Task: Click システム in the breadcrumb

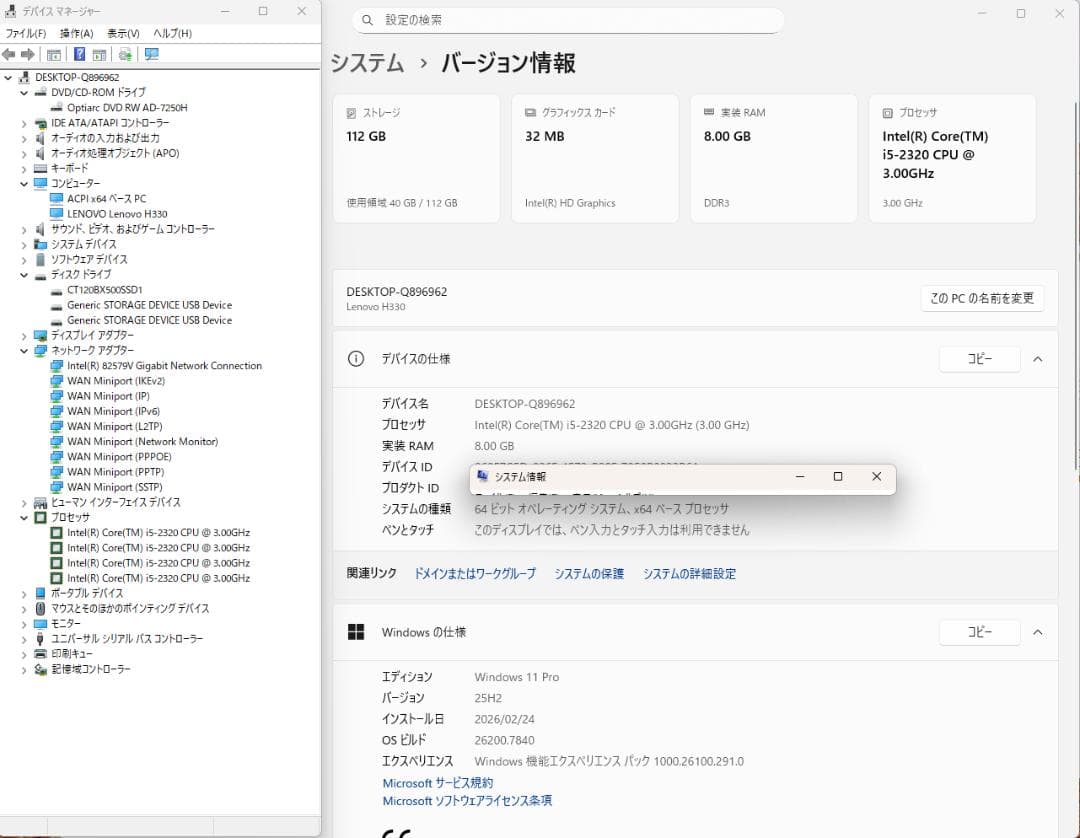Action: pyautogui.click(x=367, y=63)
